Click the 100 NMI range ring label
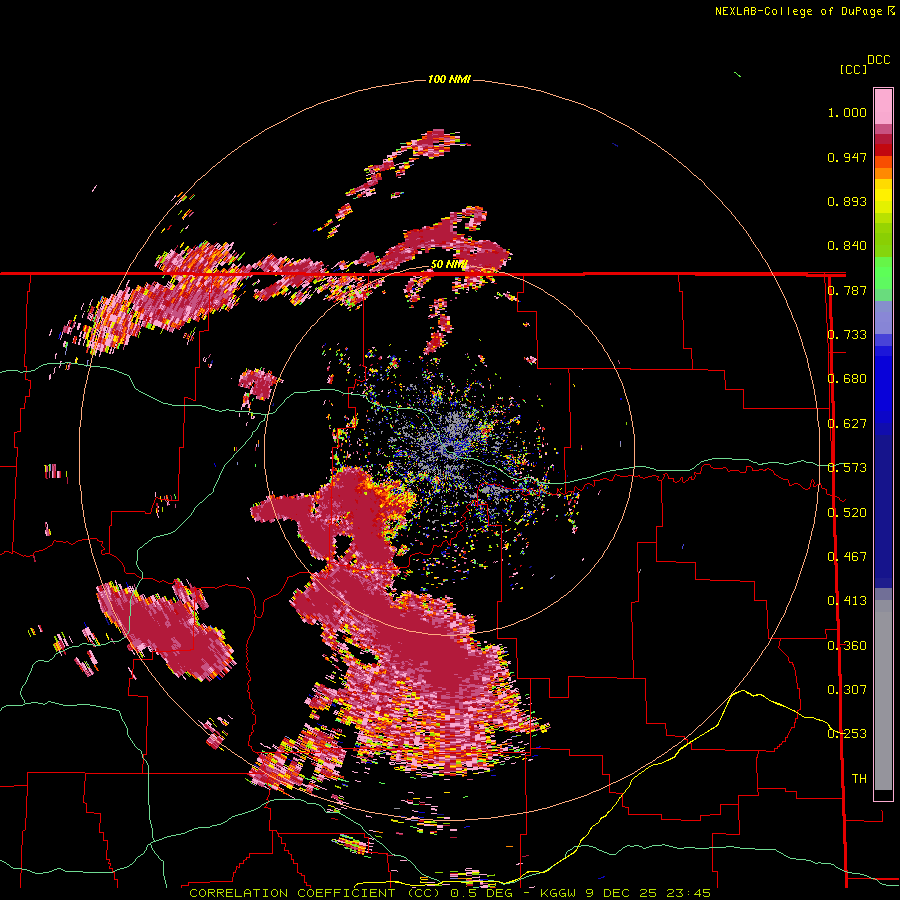The height and width of the screenshot is (900, 900). click(x=449, y=79)
